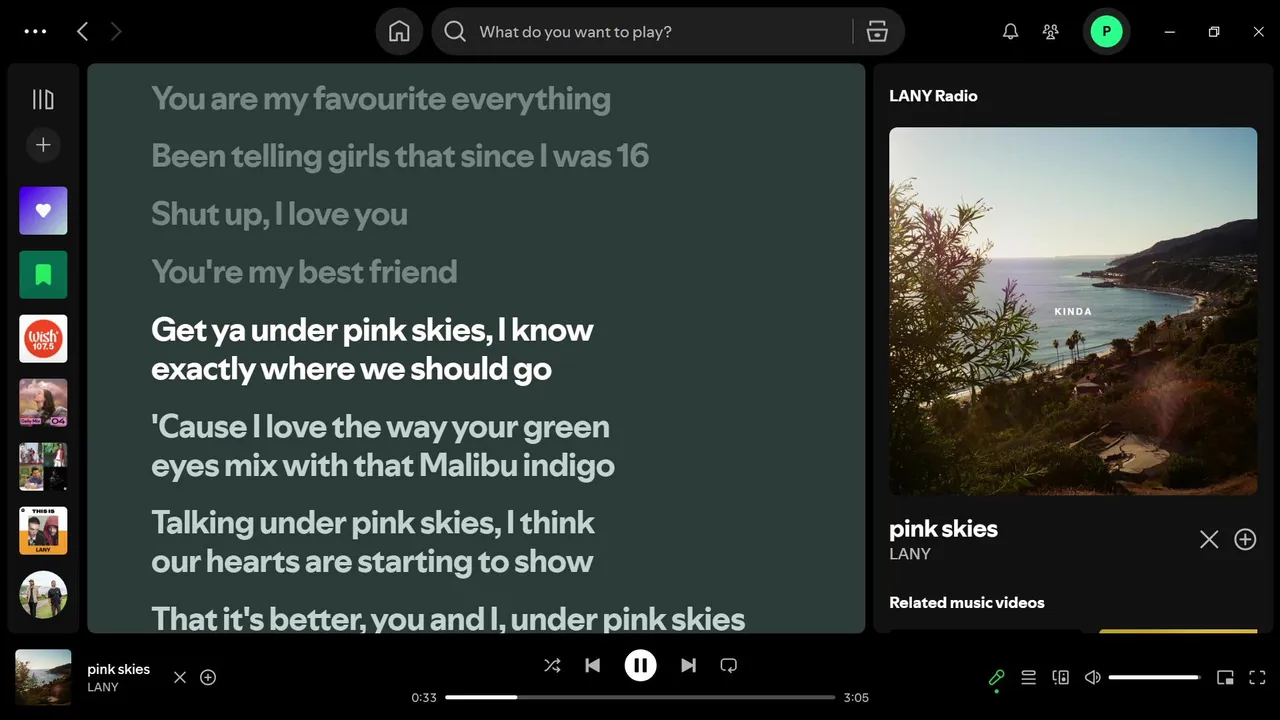Toggle shuffle playback

(552, 665)
